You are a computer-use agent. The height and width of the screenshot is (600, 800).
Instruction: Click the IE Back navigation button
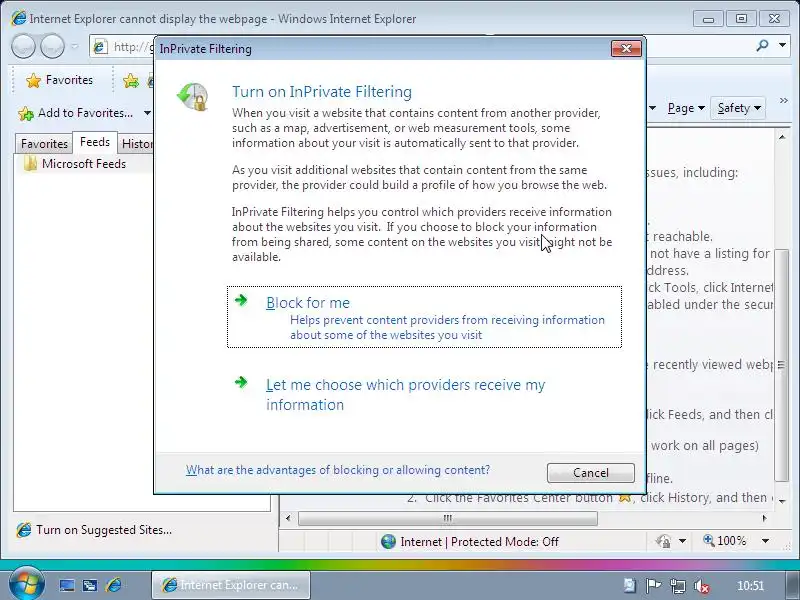pos(23,46)
